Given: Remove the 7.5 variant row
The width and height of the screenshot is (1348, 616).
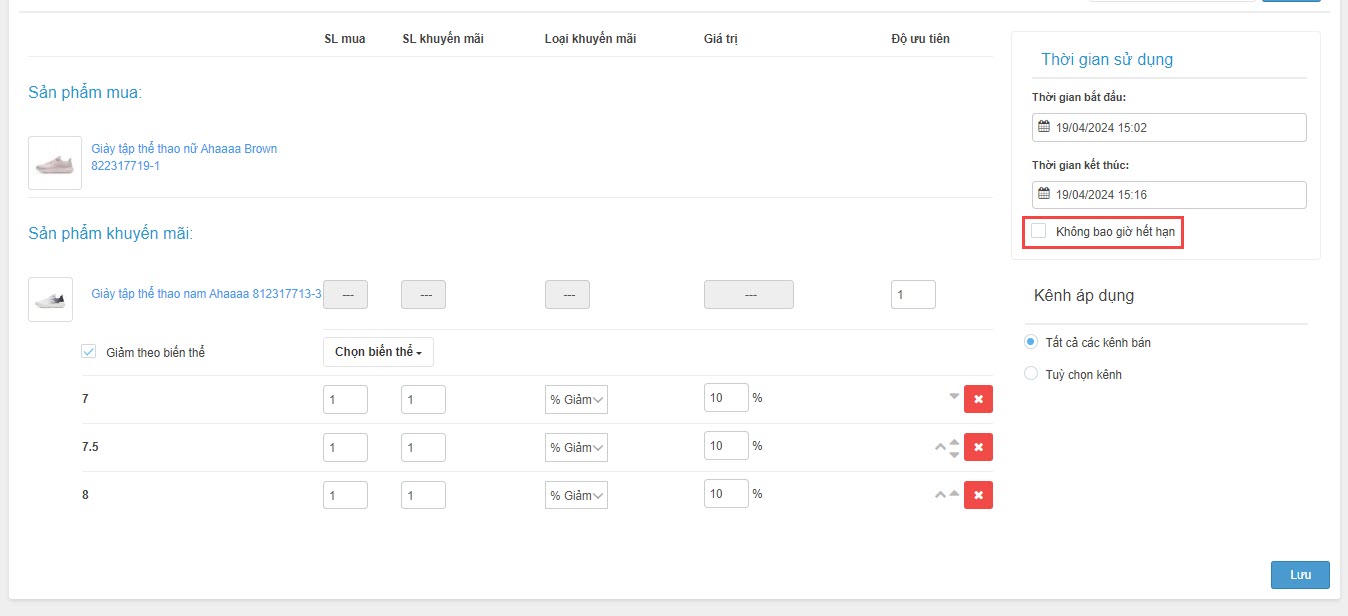Looking at the screenshot, I should pos(978,447).
